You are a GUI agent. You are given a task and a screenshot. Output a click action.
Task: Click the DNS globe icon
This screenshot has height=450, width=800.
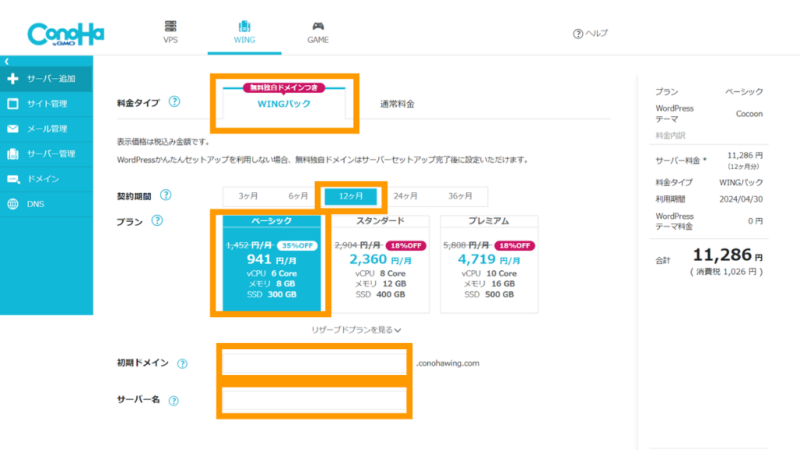[x=13, y=204]
